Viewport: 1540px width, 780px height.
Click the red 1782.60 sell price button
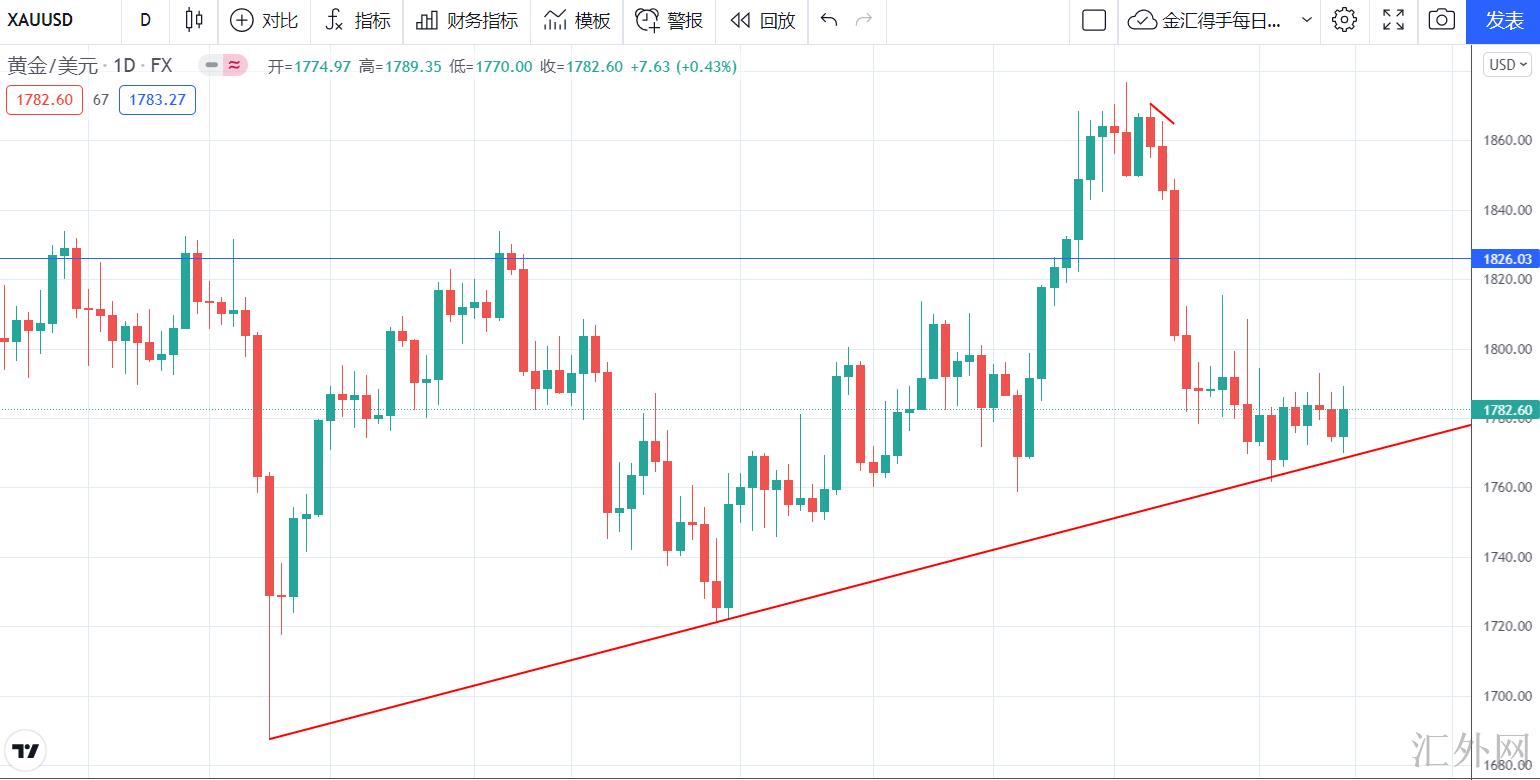(45, 100)
